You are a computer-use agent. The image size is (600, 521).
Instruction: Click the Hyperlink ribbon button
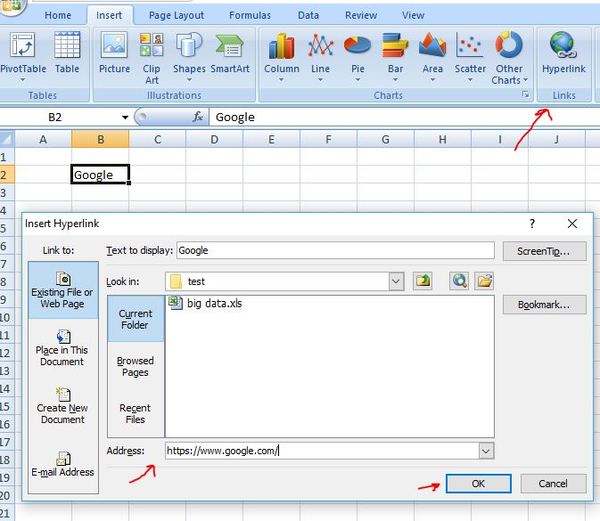(564, 54)
